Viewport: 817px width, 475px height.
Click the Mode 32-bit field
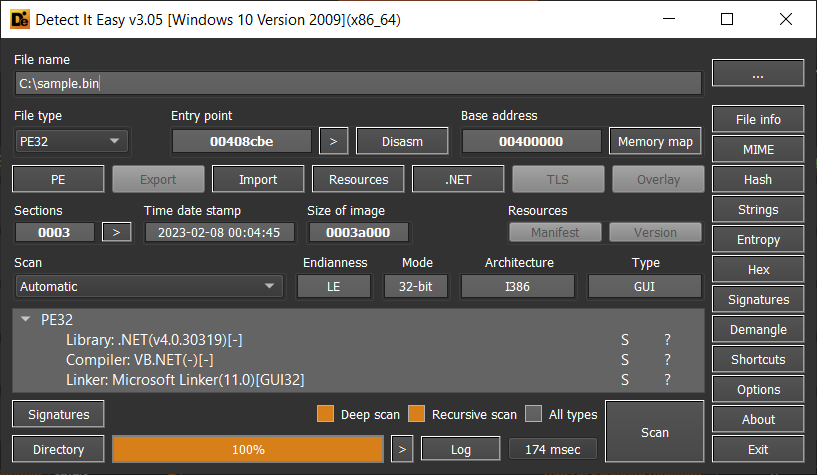click(416, 286)
